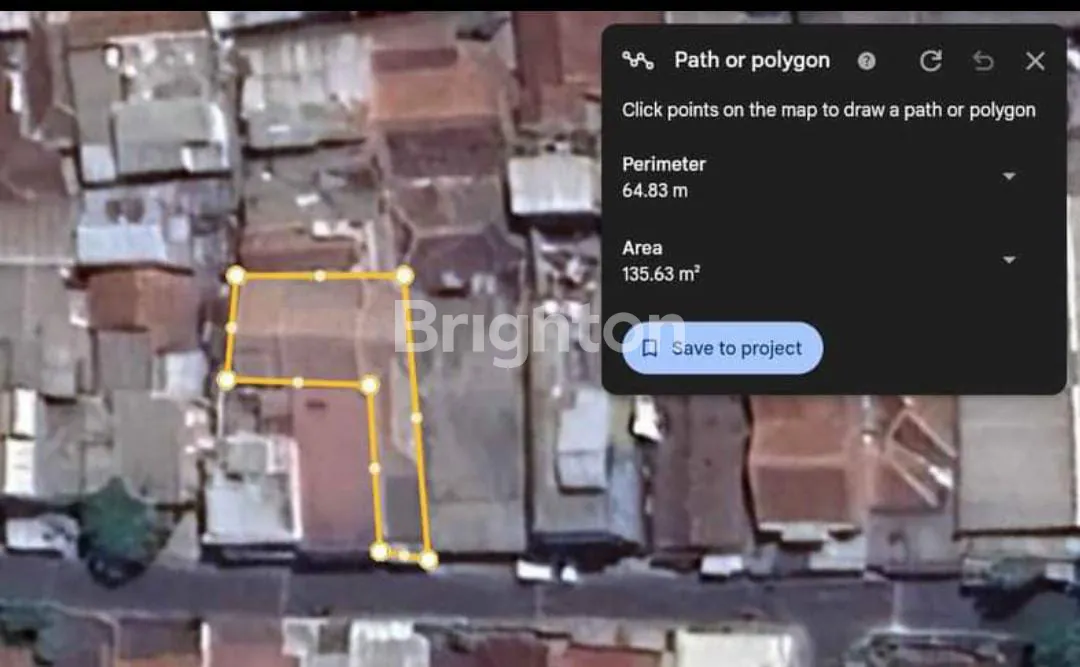Restart the measurement with the circular arrow
1080x667 pixels.
930,61
